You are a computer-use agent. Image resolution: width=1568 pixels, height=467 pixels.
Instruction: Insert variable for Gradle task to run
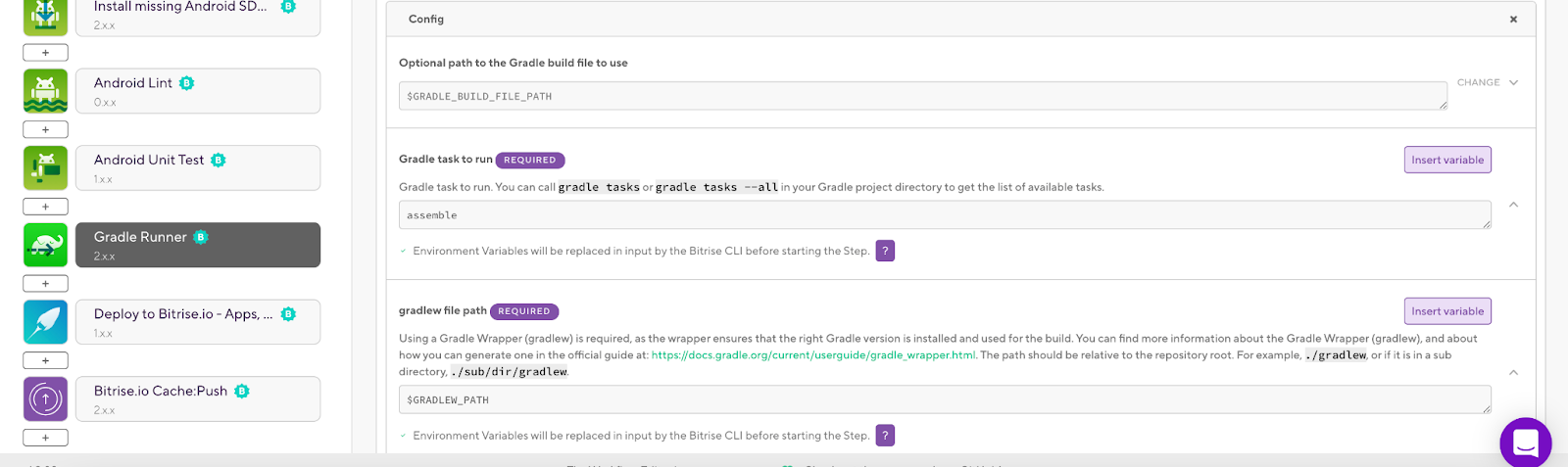click(1447, 160)
